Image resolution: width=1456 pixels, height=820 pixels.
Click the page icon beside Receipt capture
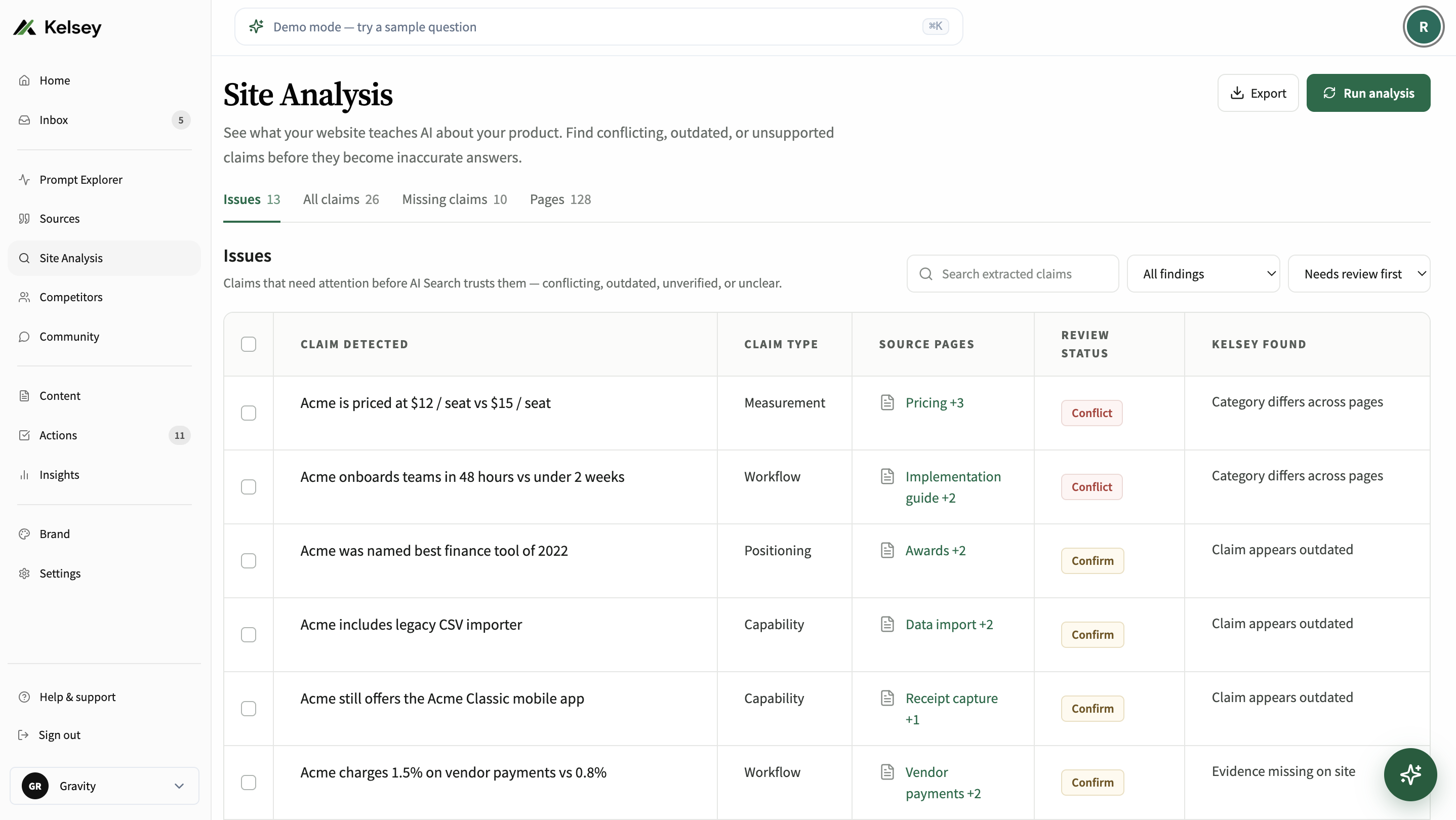[x=887, y=698]
